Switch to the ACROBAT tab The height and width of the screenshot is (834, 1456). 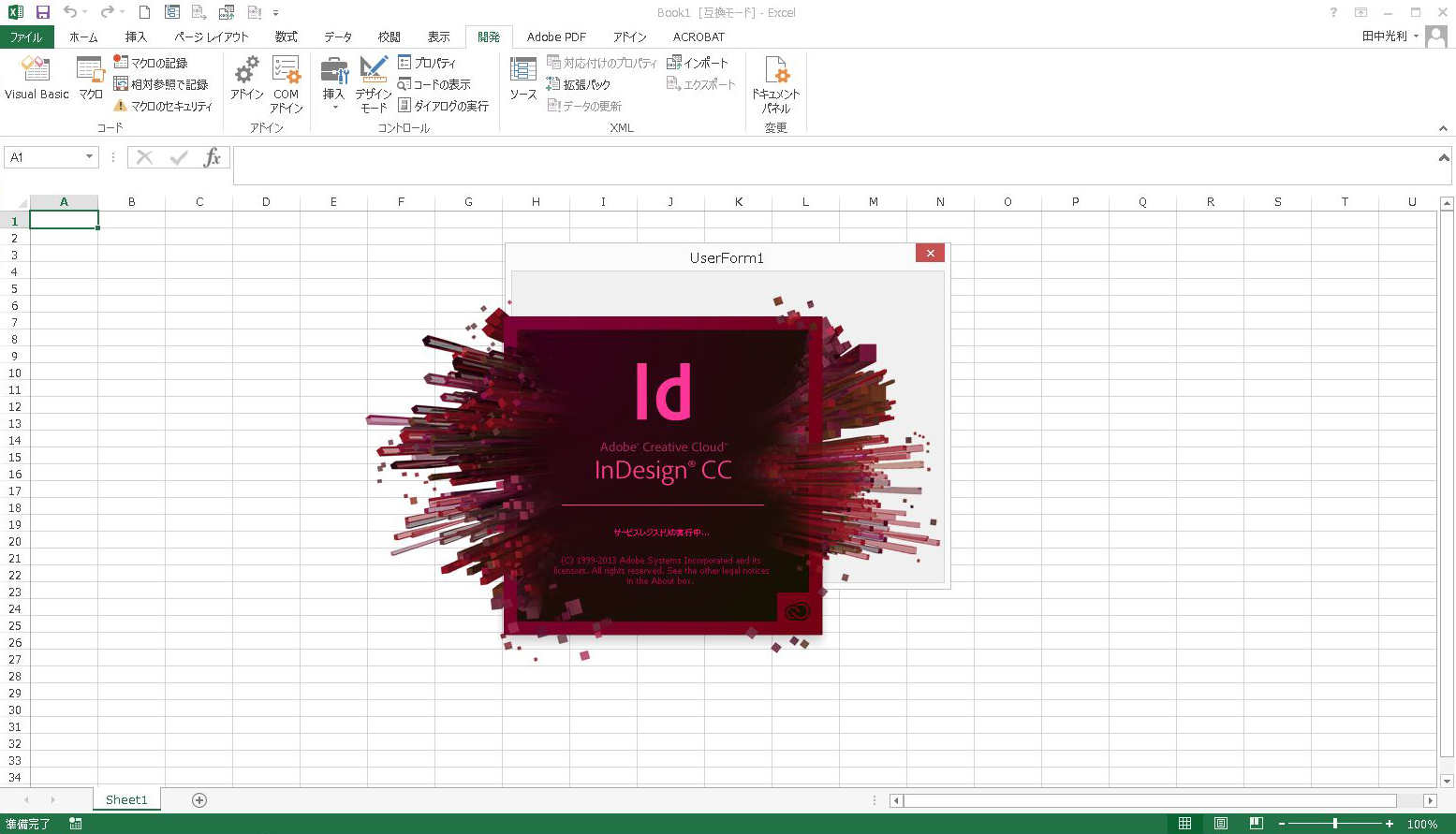(x=699, y=37)
